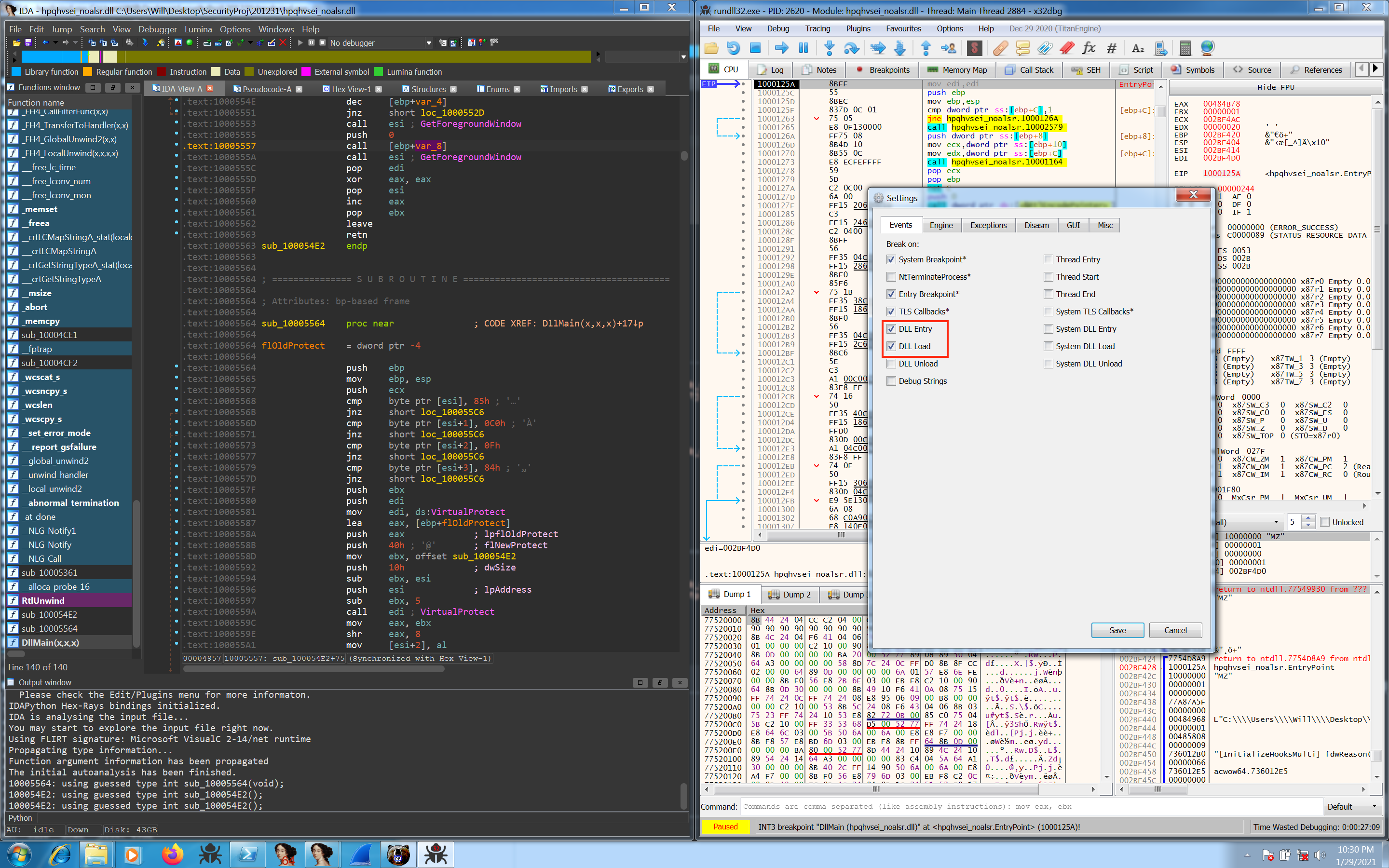Open the Scylla plugin icon
The image size is (1389, 868).
pyautogui.click(x=974, y=48)
